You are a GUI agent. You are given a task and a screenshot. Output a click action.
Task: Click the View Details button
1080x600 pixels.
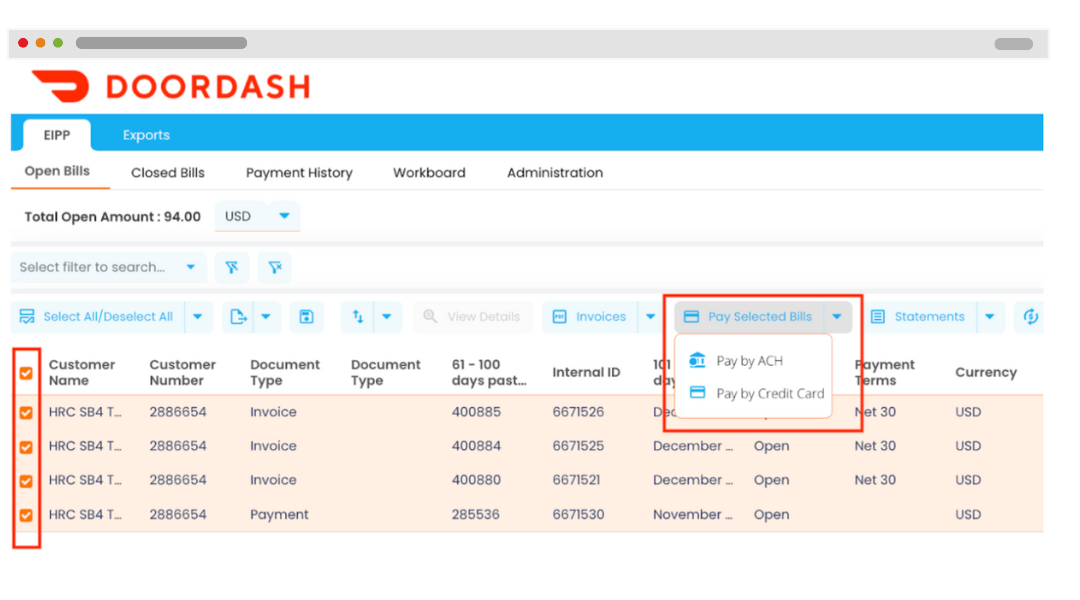[x=473, y=317]
